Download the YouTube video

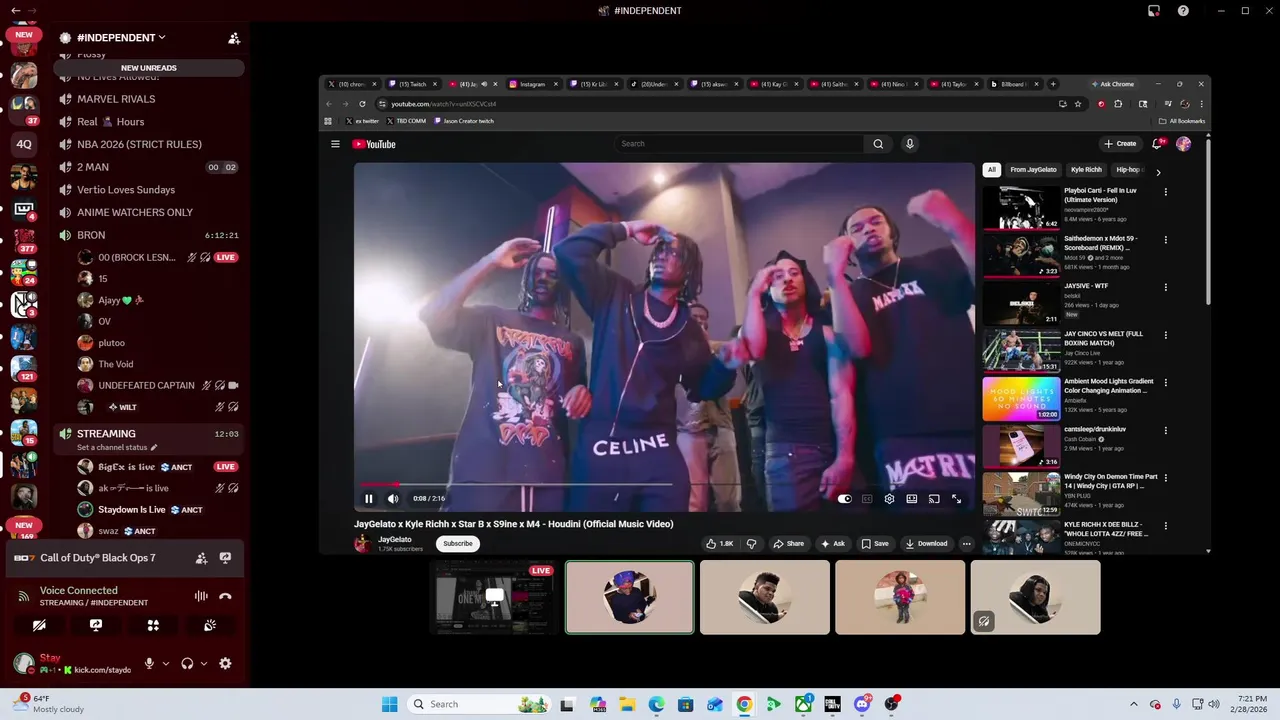(x=926, y=543)
